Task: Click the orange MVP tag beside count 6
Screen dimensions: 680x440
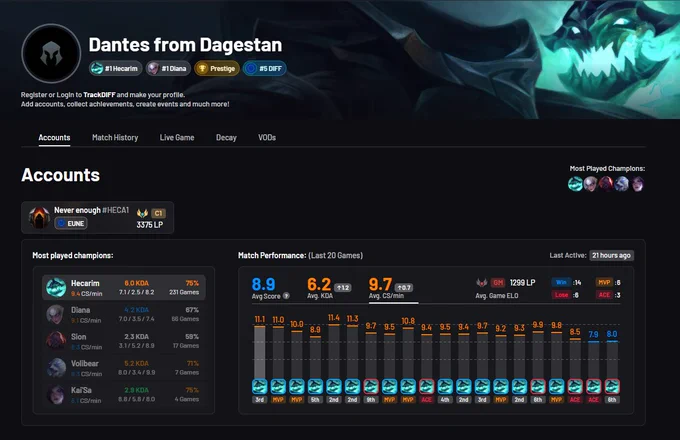Action: [604, 282]
